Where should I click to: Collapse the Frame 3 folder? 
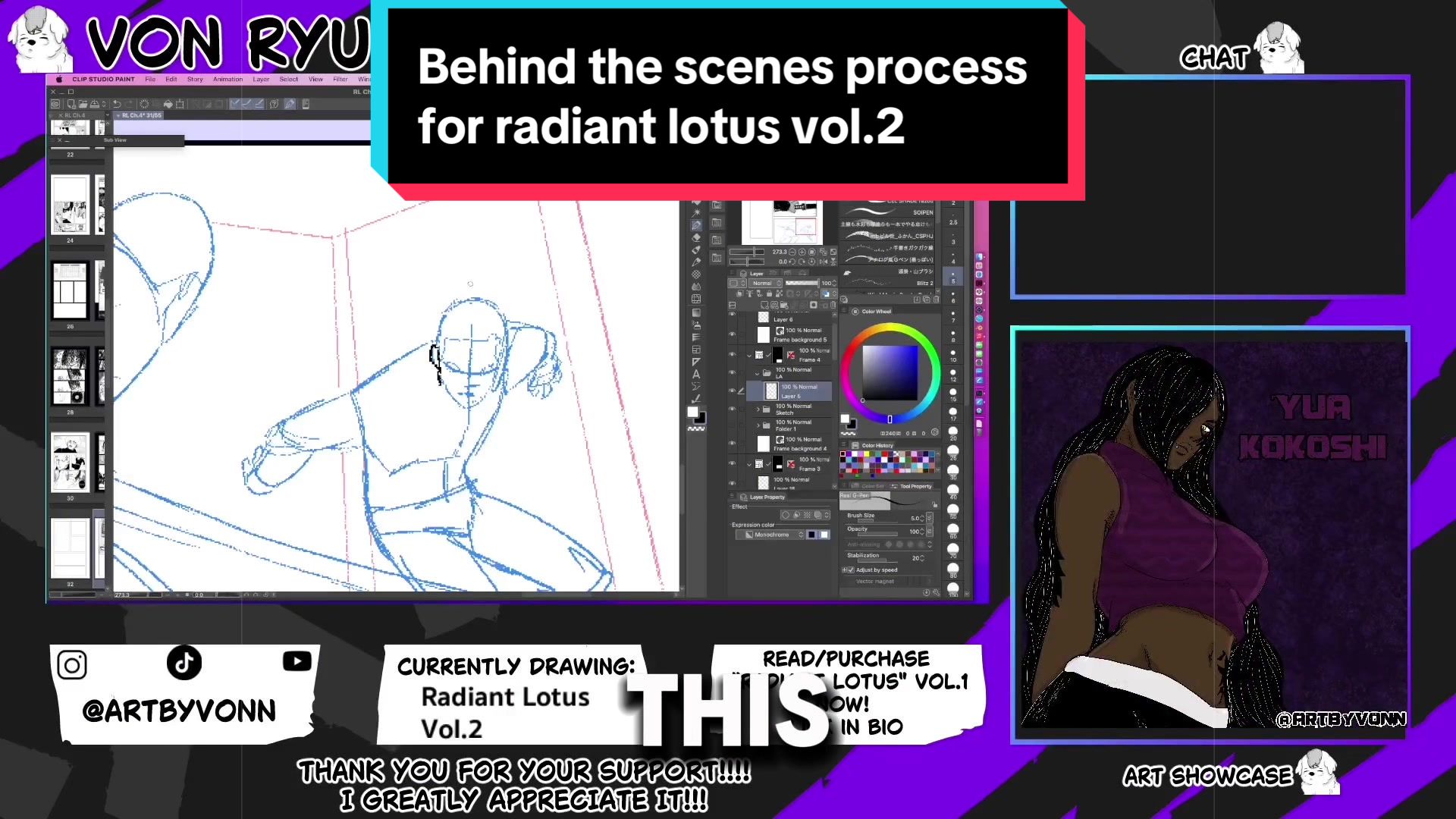coord(749,463)
